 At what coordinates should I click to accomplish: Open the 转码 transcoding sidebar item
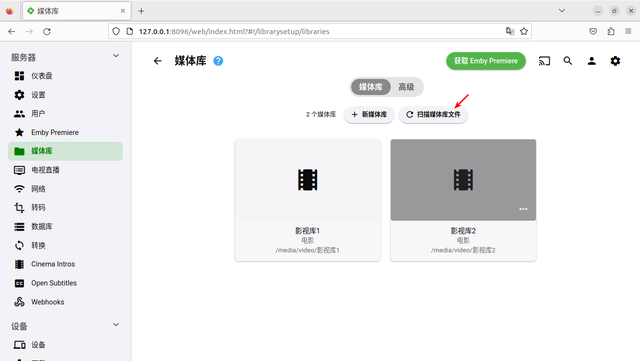[x=65, y=207]
